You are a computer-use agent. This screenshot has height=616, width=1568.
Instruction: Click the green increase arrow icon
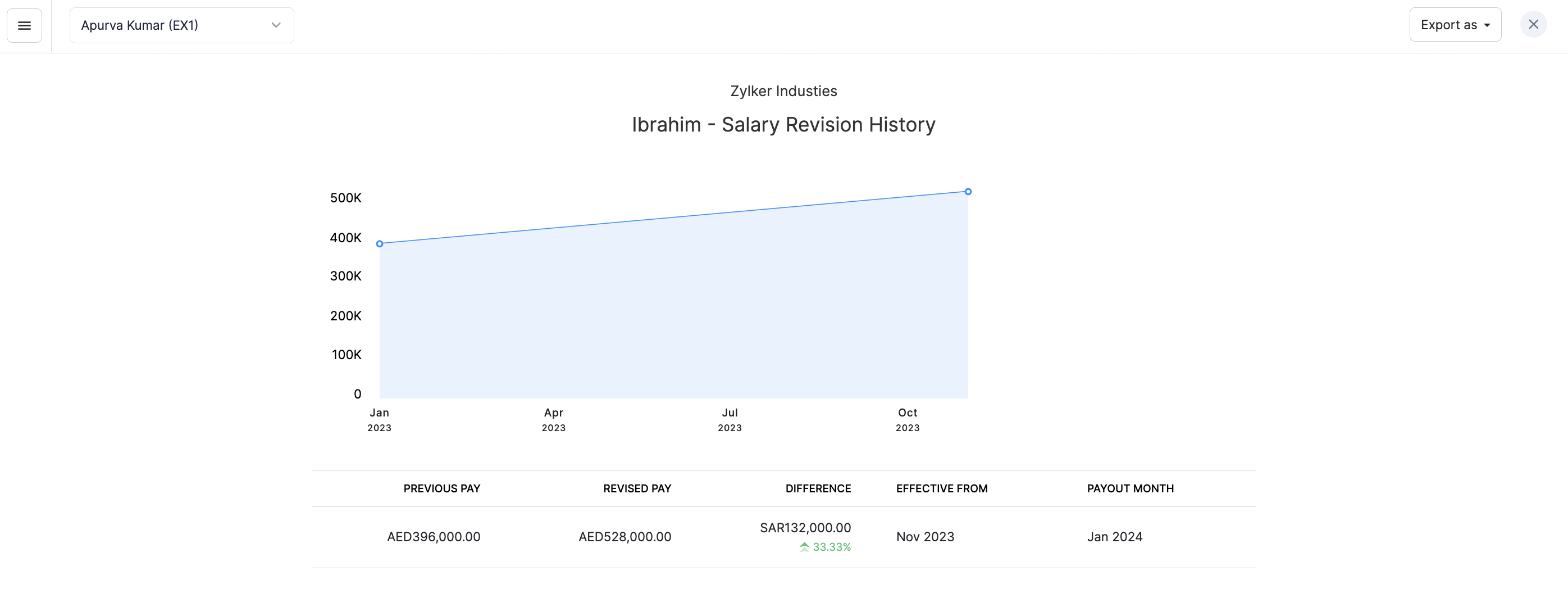point(804,546)
